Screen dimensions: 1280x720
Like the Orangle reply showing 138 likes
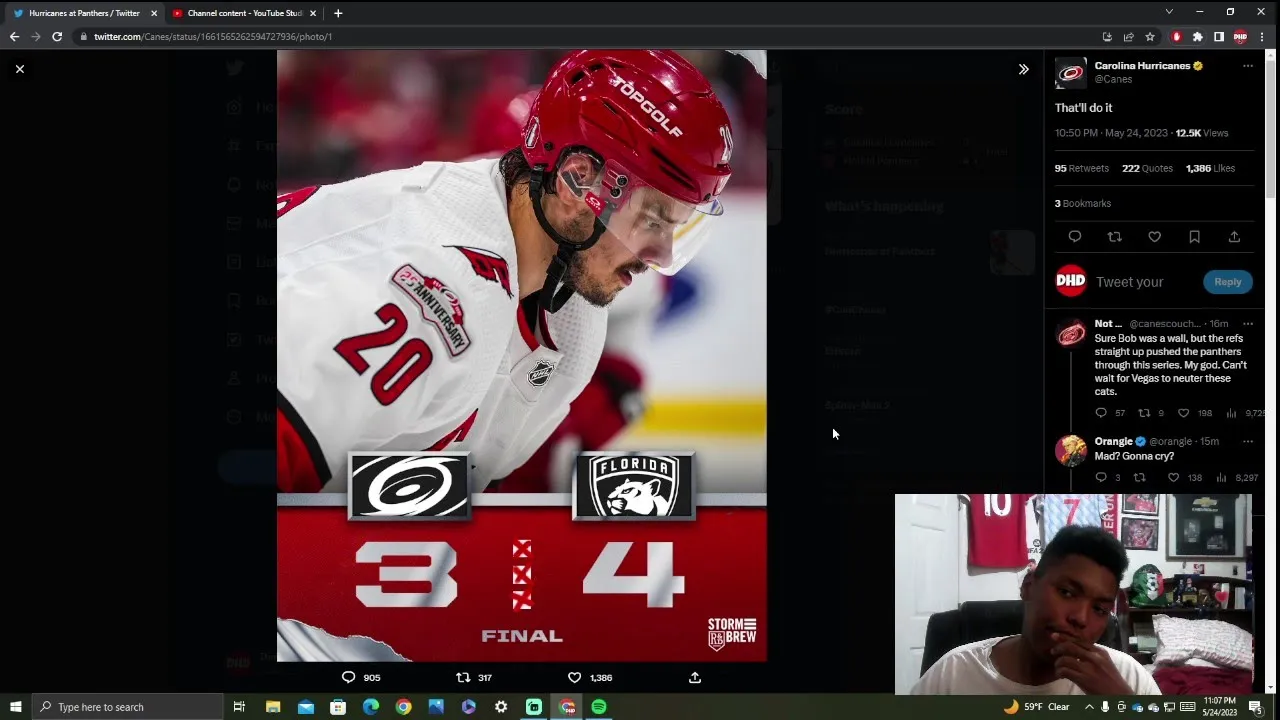click(x=1174, y=478)
